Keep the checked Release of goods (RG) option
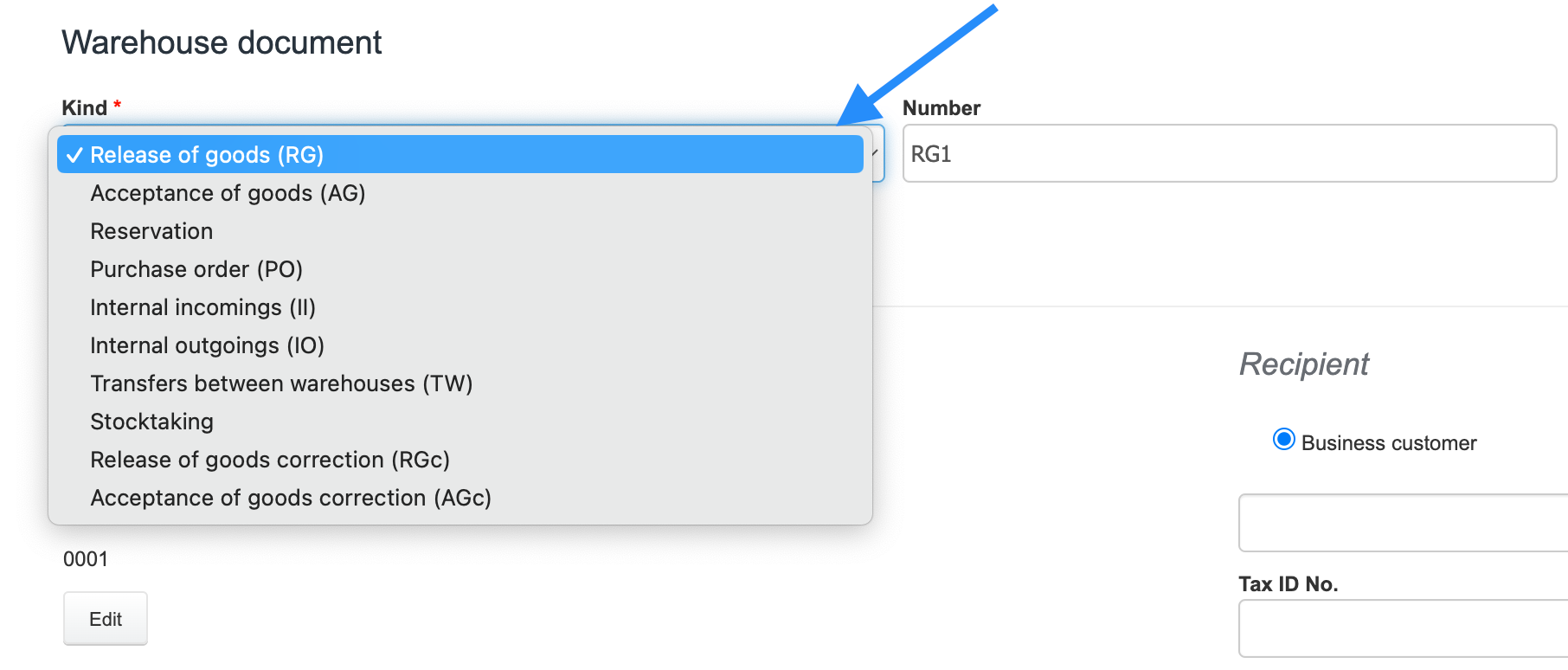This screenshot has height=670, width=1568. coord(207,155)
